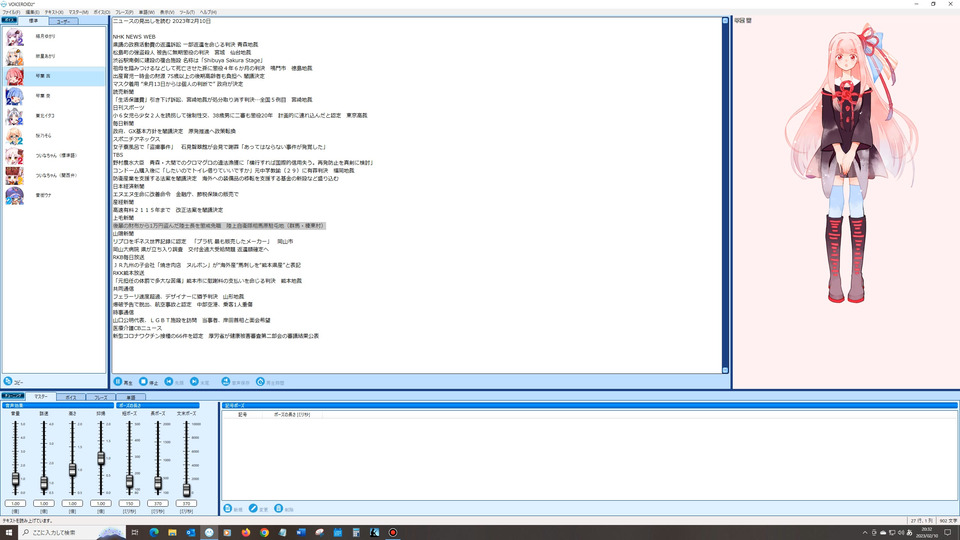960x540 pixels.
Task: Click the red record app icon in taskbar
Action: (392, 533)
